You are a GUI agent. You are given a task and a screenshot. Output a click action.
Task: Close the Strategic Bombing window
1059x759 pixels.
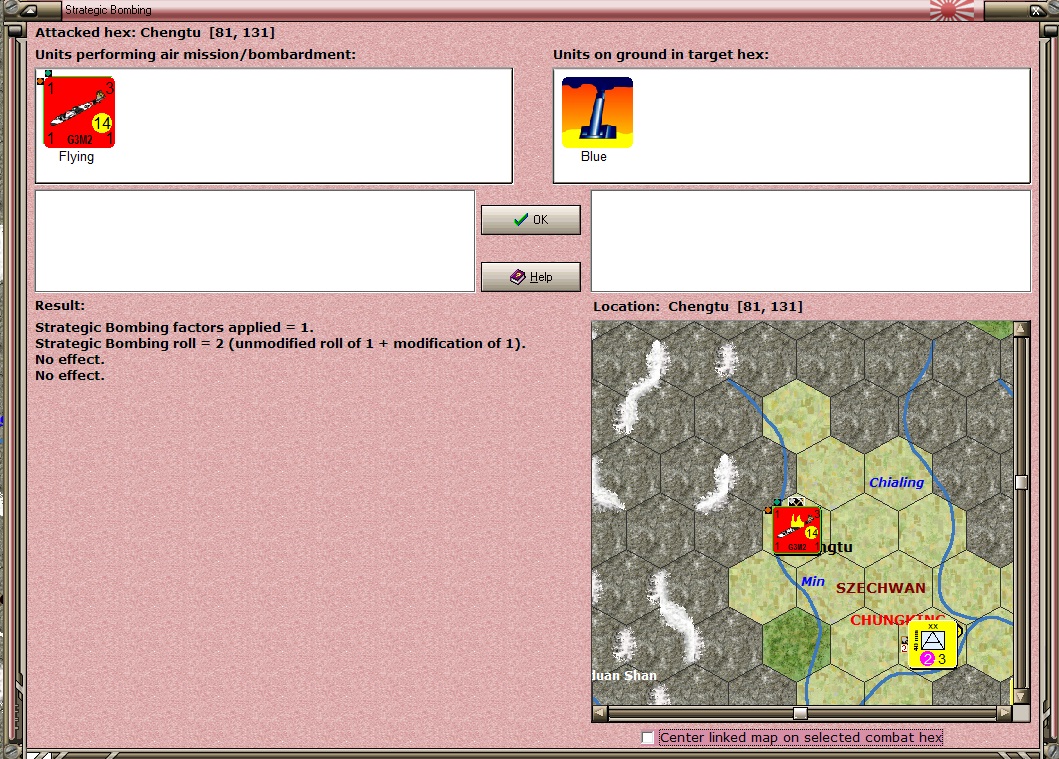(1036, 10)
